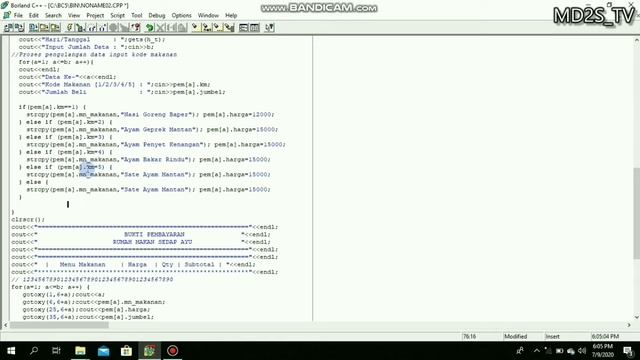Click the battery tray icon
This screenshot has width=640, height=360.
(560, 351)
